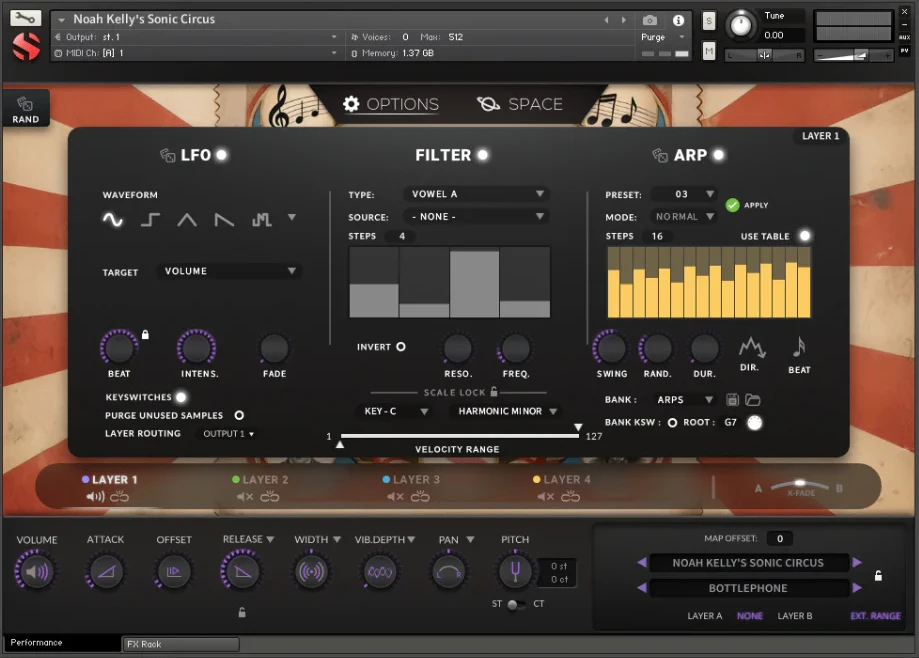Enable BANK KSW option
This screenshot has height=658, width=919.
(x=672, y=422)
